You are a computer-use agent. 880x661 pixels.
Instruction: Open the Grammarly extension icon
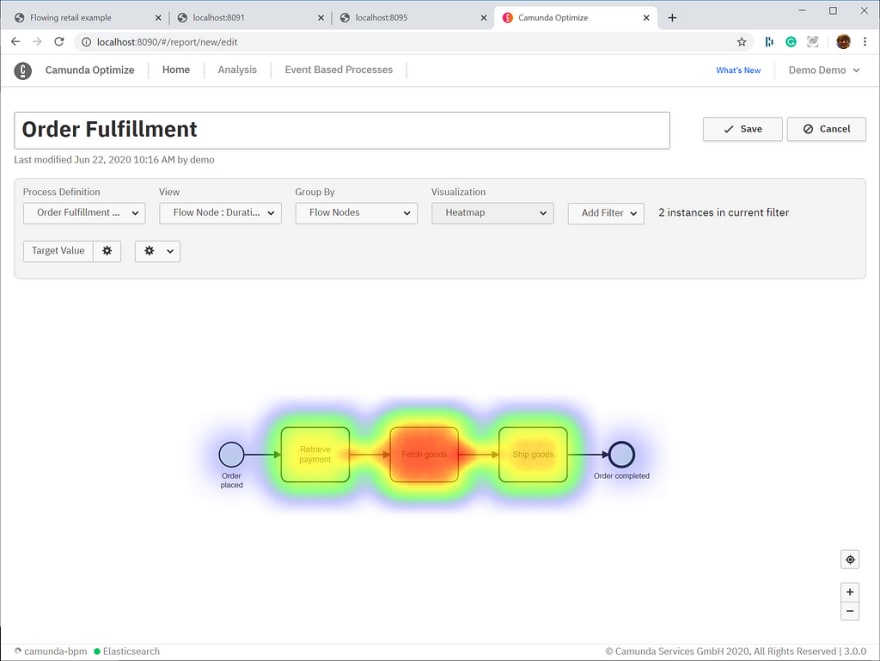[x=791, y=42]
